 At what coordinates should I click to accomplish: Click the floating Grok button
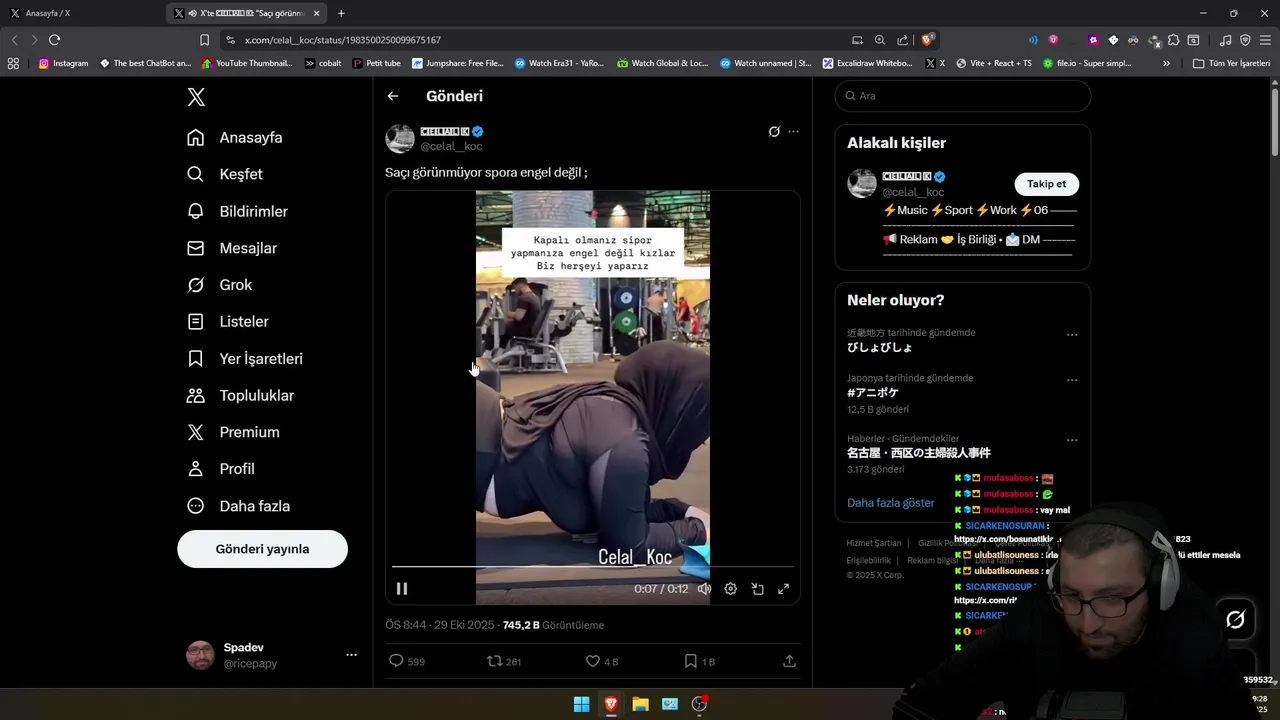[1235, 620]
